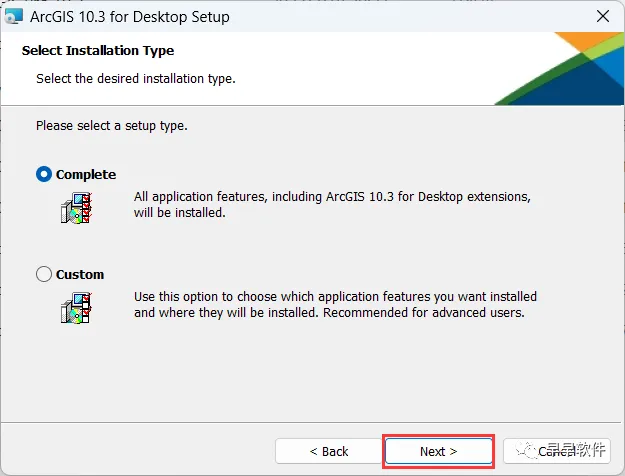Click the "Please select a setup type." prompt
The image size is (625, 476).
(x=112, y=126)
